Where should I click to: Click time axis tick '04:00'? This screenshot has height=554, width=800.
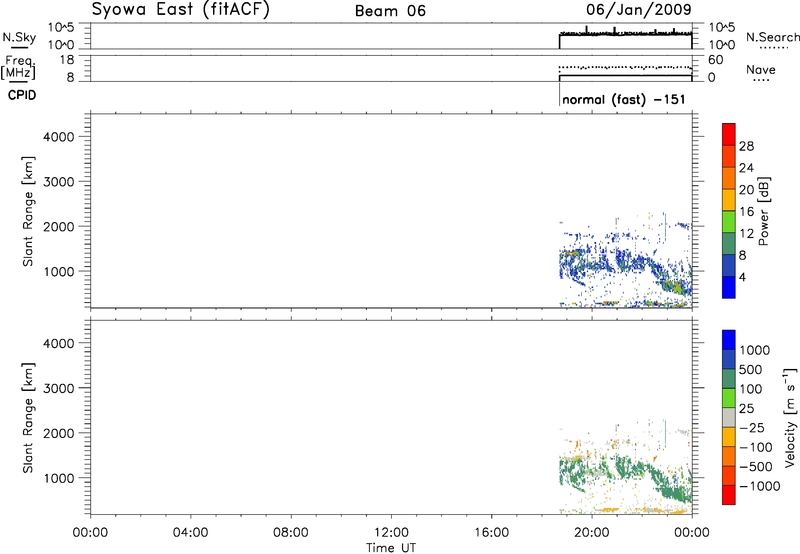tap(191, 533)
